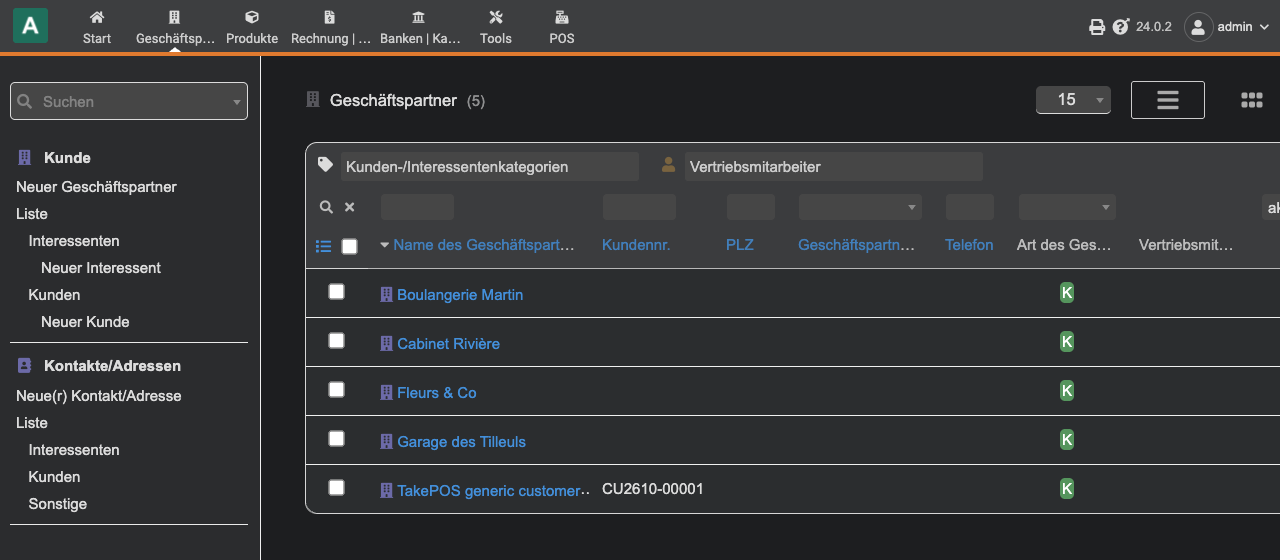This screenshot has height=560, width=1280.
Task: Click the Vertriebsmitarbeiter person icon
Action: tap(669, 165)
